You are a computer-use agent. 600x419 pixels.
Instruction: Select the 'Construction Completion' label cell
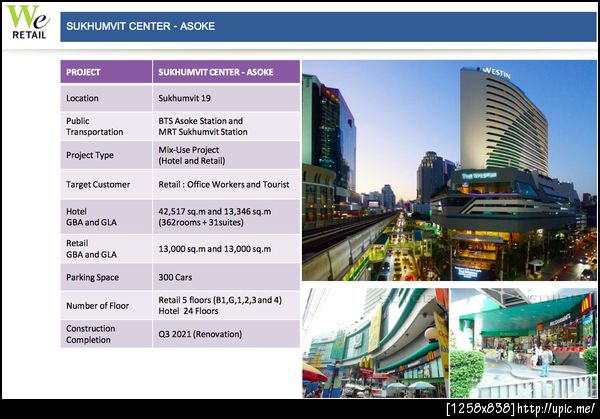106,334
